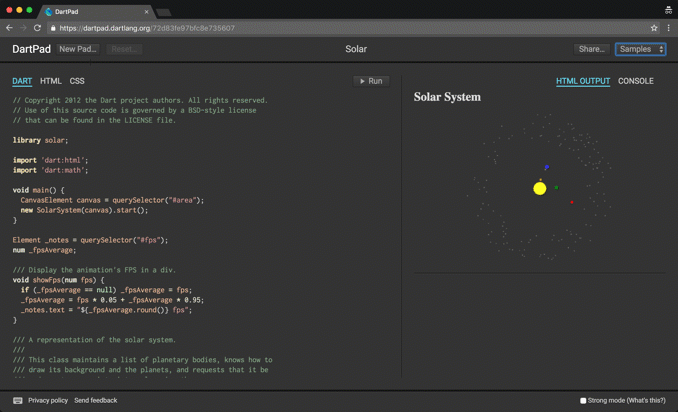Show the HTML OUTPUT tab
The width and height of the screenshot is (678, 412).
(x=583, y=81)
